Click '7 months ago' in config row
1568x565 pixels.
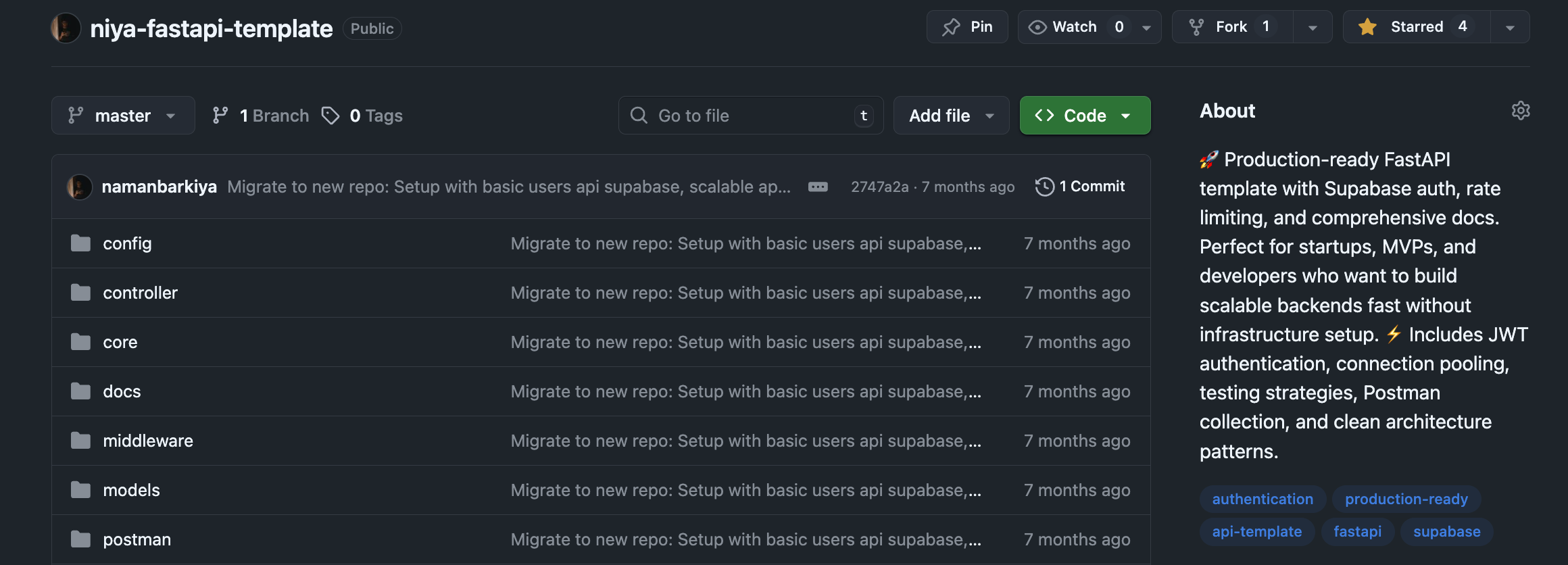pyautogui.click(x=1077, y=243)
